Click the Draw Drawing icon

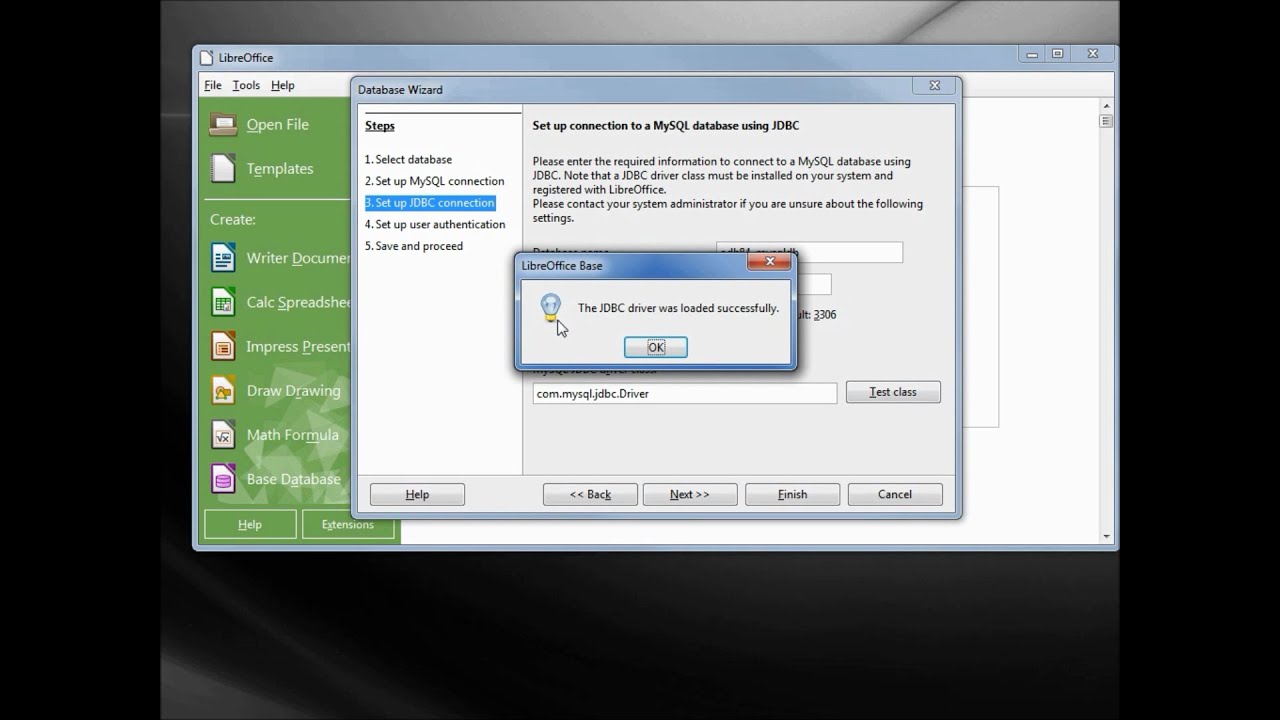(223, 390)
